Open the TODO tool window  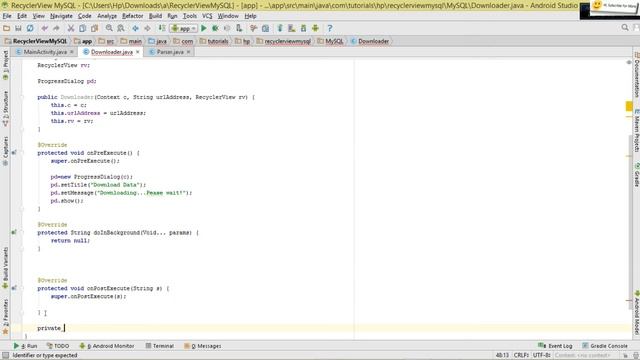[x=58, y=346]
